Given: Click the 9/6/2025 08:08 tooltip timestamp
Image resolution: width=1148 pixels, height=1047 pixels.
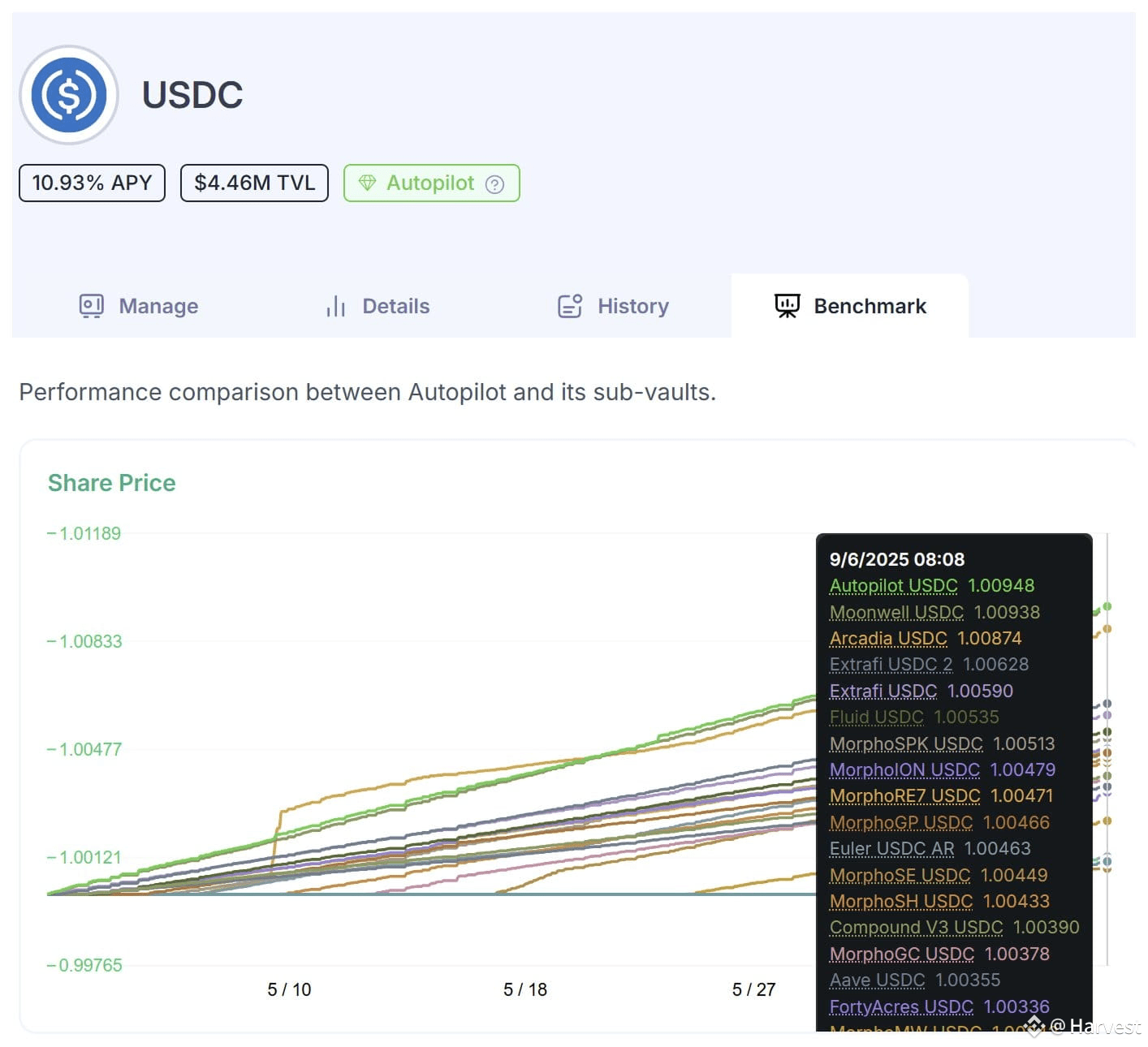Looking at the screenshot, I should 897,560.
